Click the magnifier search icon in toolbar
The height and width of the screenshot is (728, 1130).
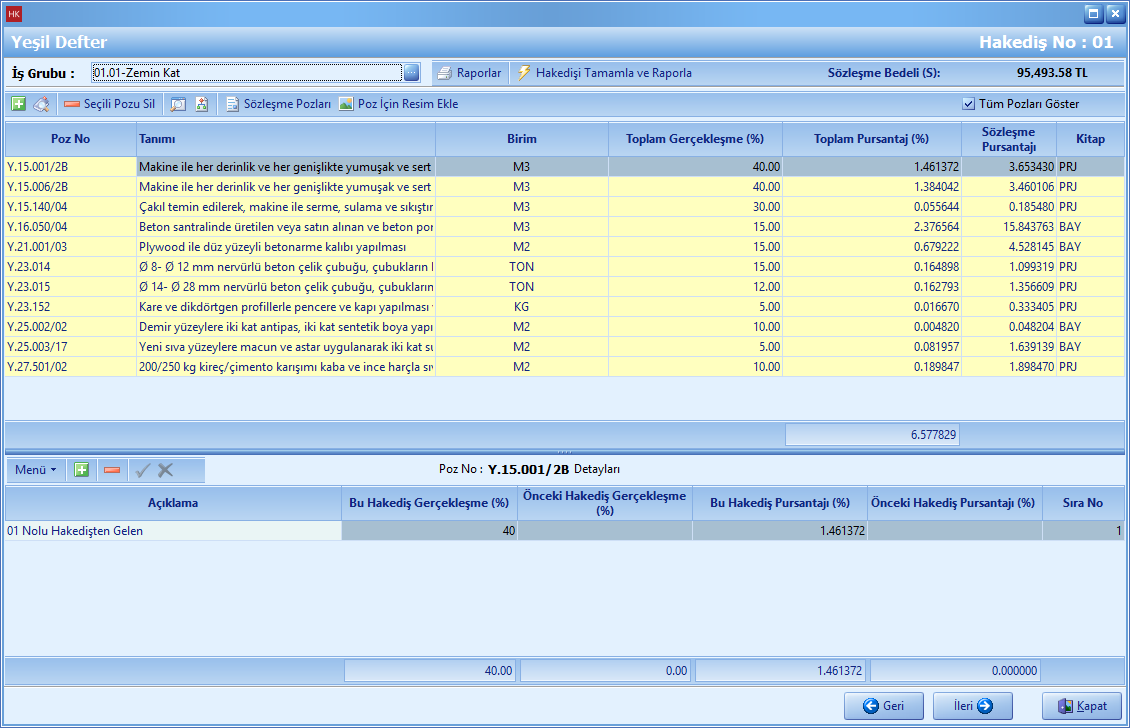click(x=178, y=104)
